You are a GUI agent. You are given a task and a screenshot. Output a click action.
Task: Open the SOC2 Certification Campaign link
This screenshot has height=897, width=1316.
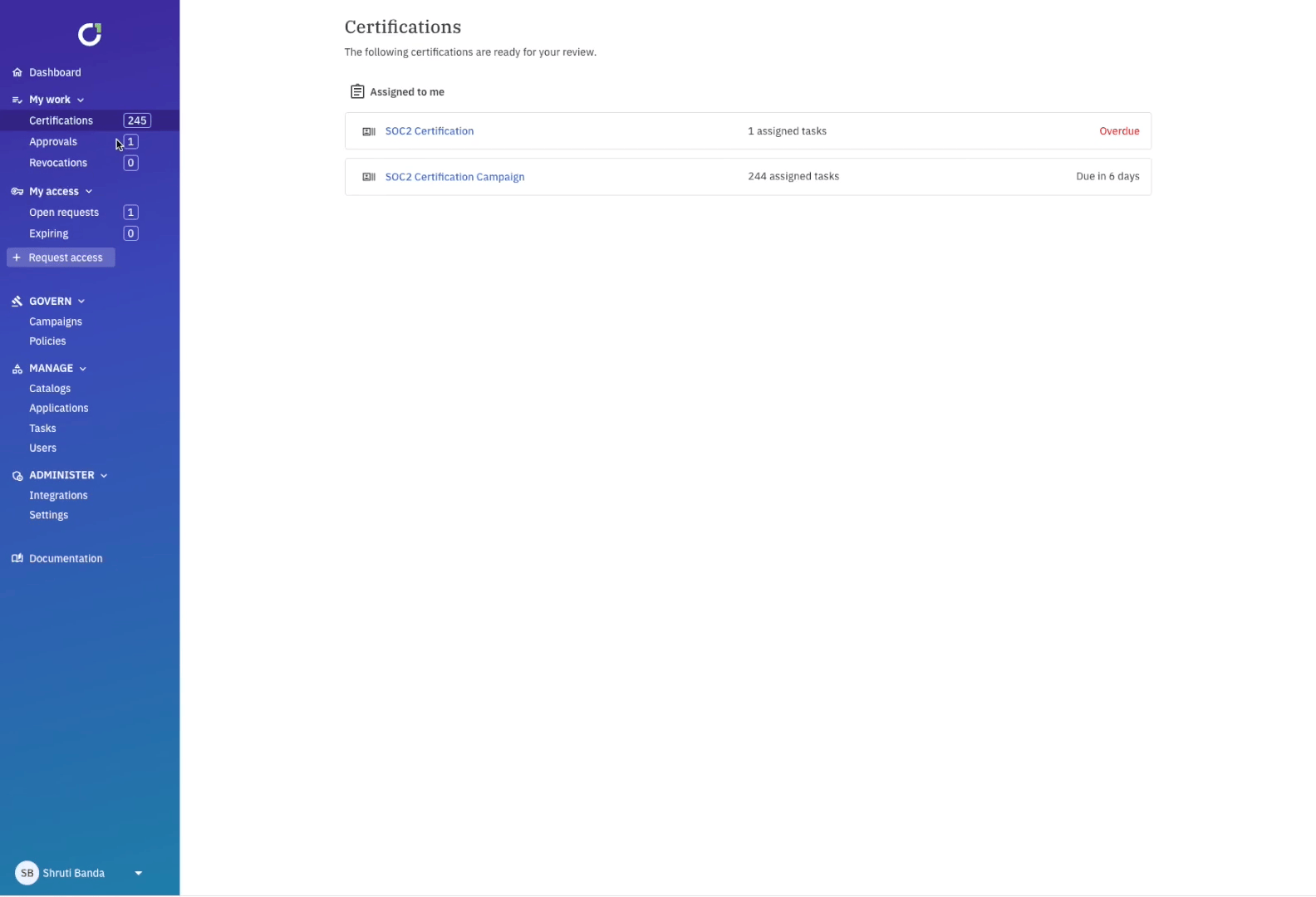[x=454, y=177]
